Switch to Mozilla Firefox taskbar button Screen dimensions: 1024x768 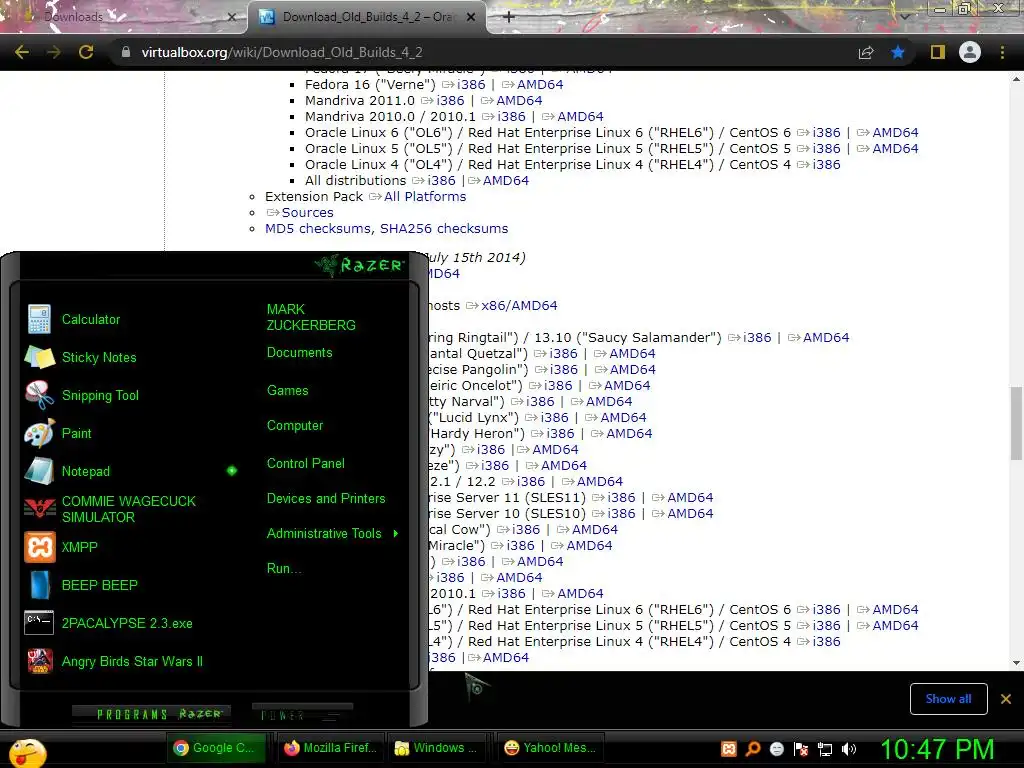coord(331,748)
